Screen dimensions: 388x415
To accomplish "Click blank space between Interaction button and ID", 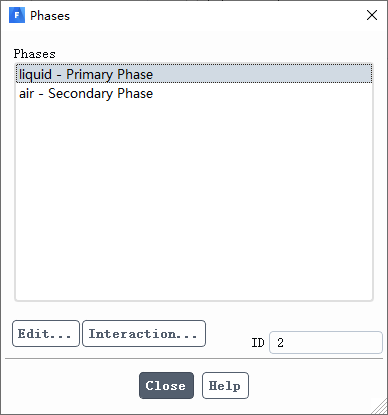I will [228, 334].
